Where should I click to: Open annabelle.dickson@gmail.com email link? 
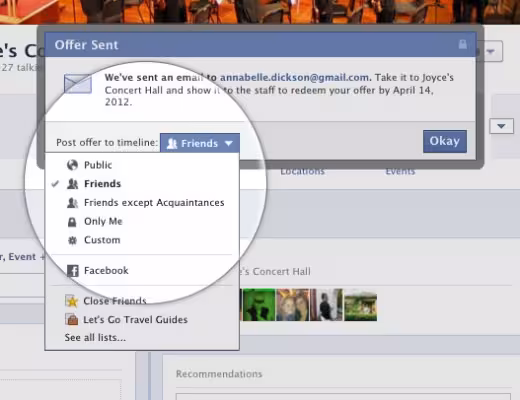pos(294,78)
